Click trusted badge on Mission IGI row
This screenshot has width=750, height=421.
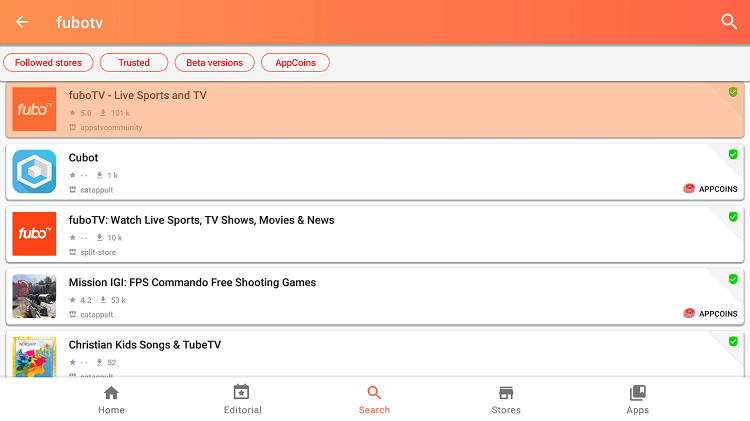point(733,279)
